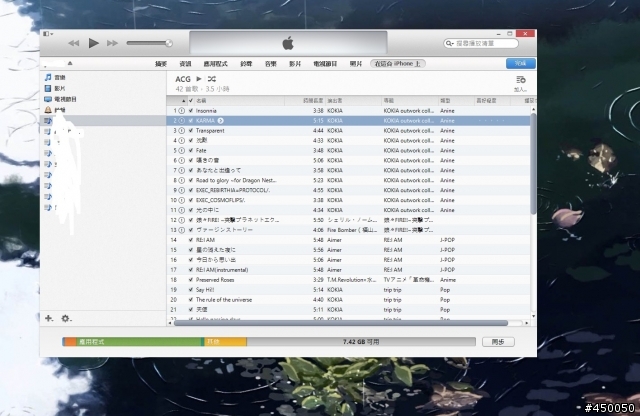
Task: Open the 鈴聲 tab in the top bar
Action: coord(246,64)
